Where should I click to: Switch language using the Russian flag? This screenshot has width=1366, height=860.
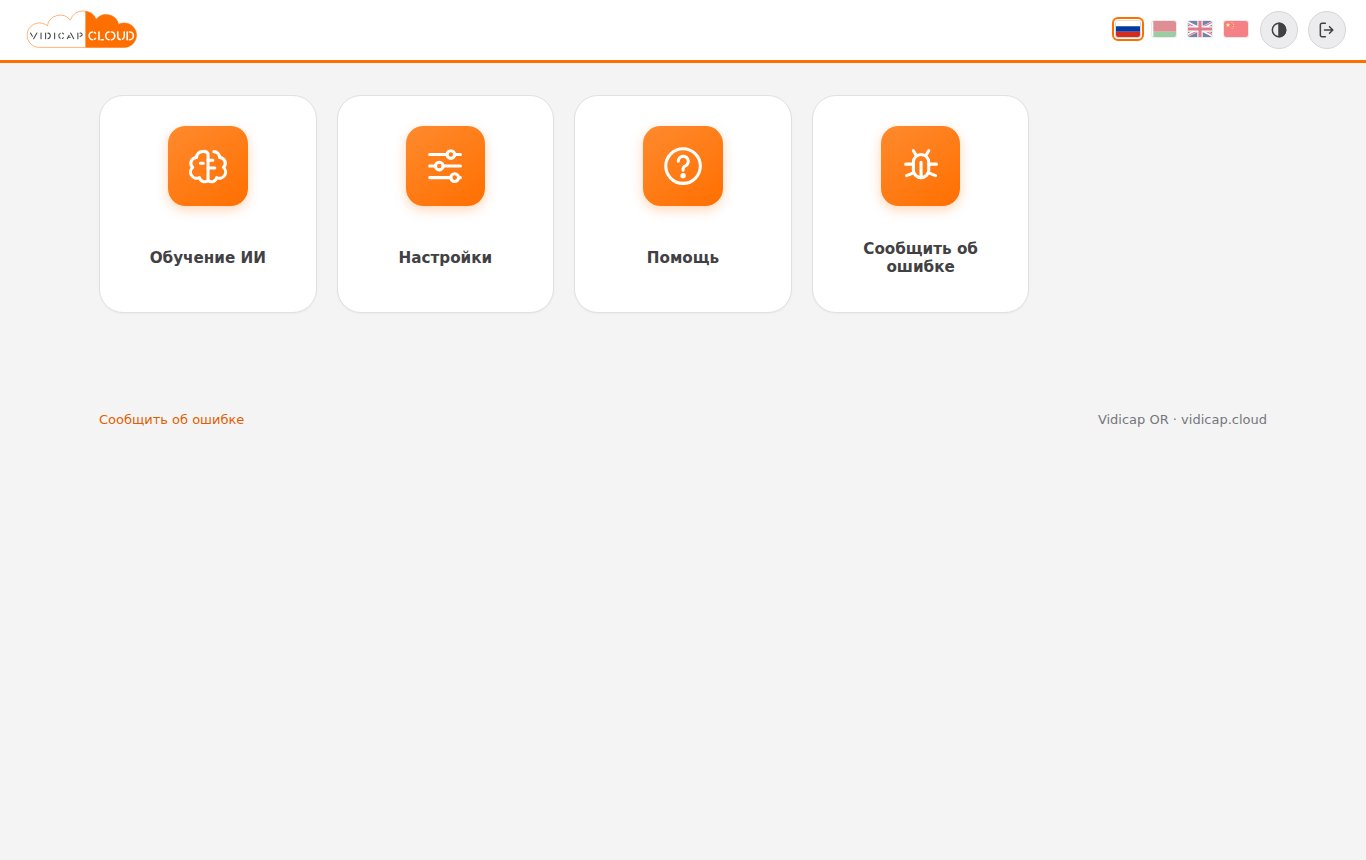(x=1128, y=29)
